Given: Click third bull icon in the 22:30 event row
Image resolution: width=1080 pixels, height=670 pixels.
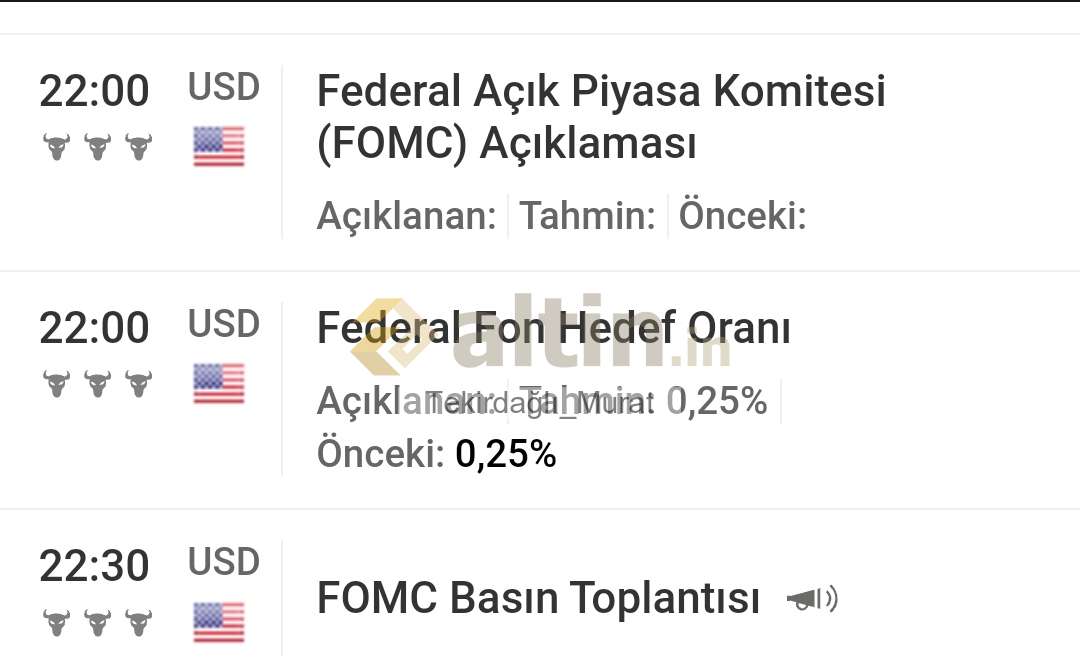Looking at the screenshot, I should (x=138, y=622).
